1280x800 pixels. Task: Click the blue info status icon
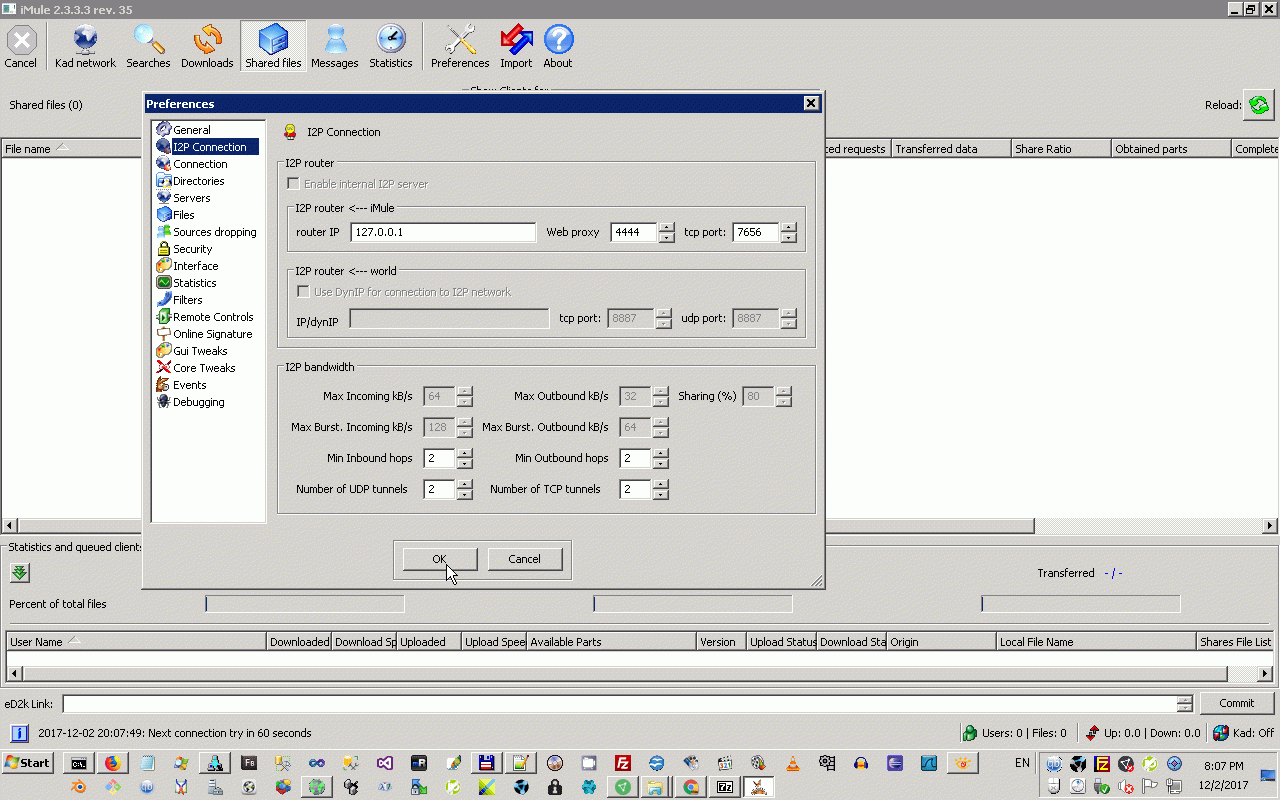pyautogui.click(x=19, y=733)
